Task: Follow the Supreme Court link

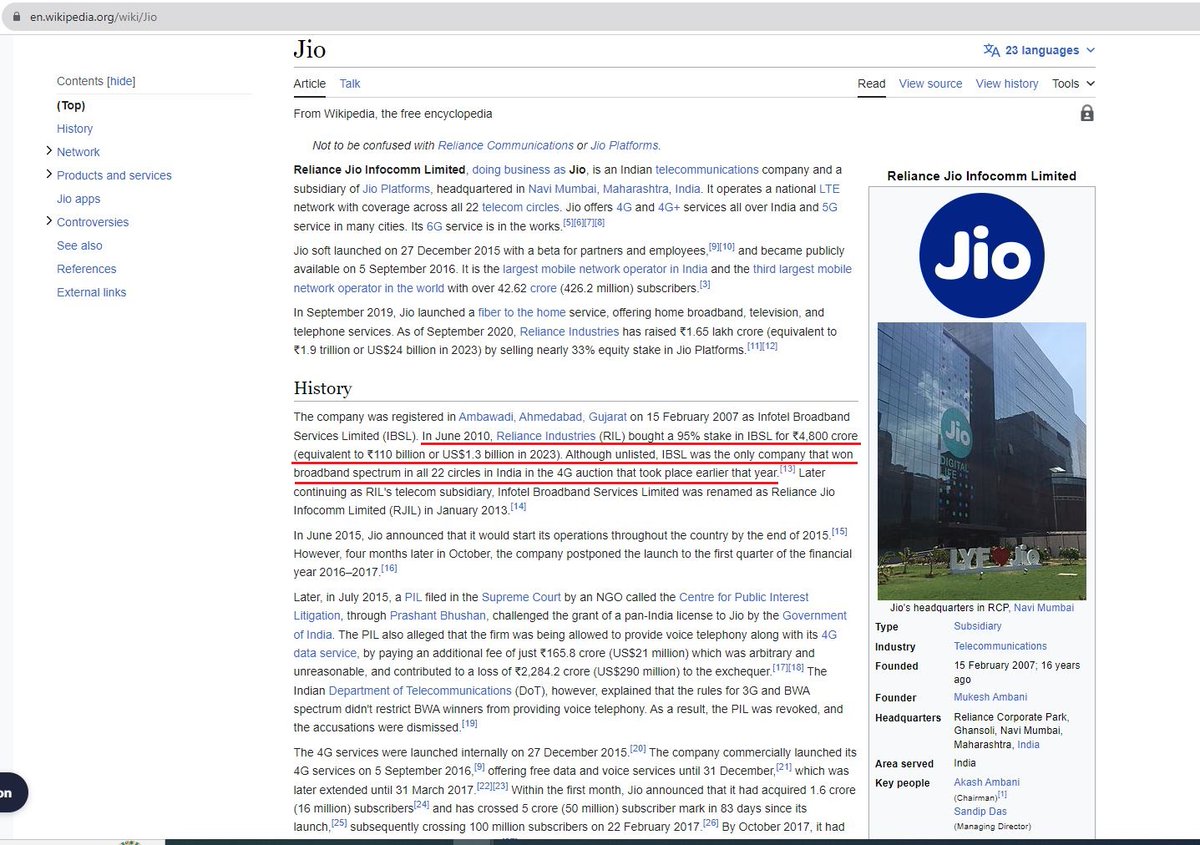Action: (x=521, y=598)
